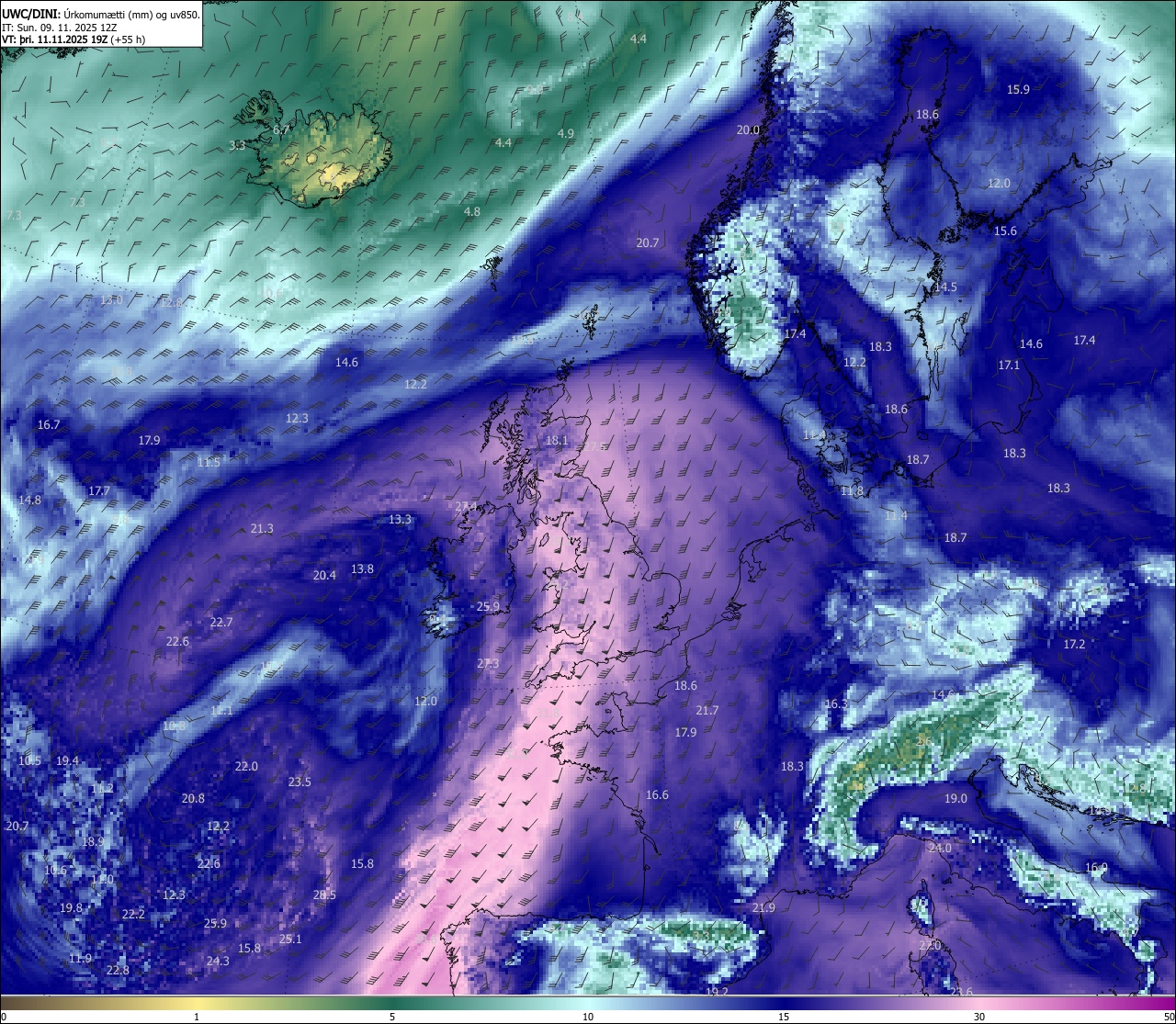Click the 15 tick on the color scale
The height and width of the screenshot is (1024, 1176).
(784, 1017)
